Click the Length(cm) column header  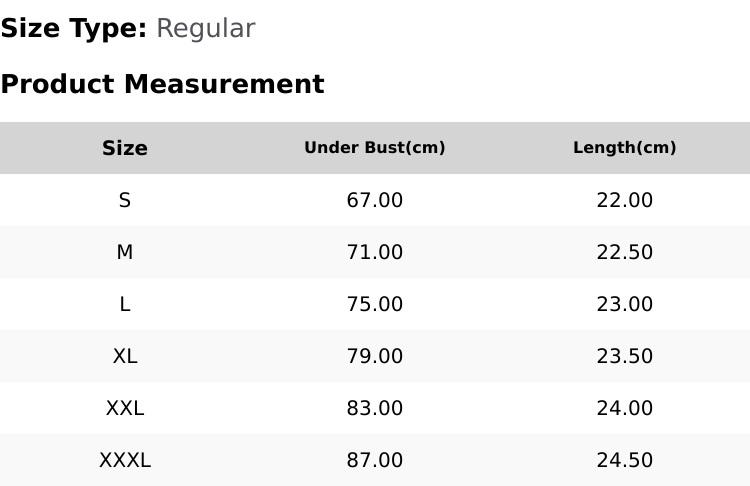click(x=625, y=148)
